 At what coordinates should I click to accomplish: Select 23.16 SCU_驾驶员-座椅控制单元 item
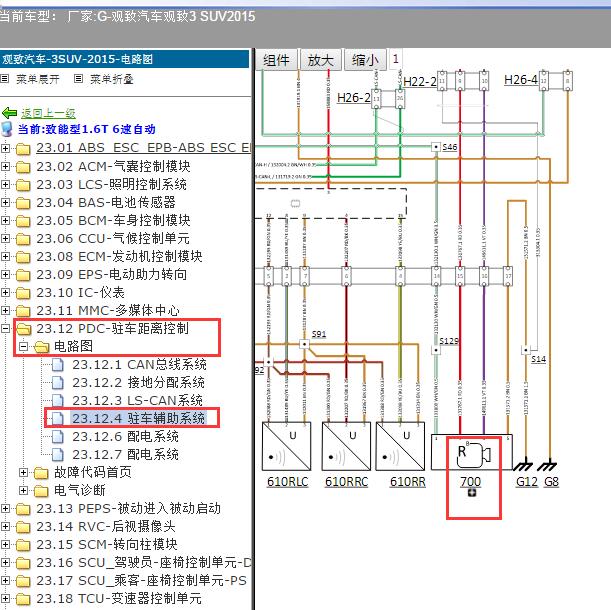[x=143, y=562]
